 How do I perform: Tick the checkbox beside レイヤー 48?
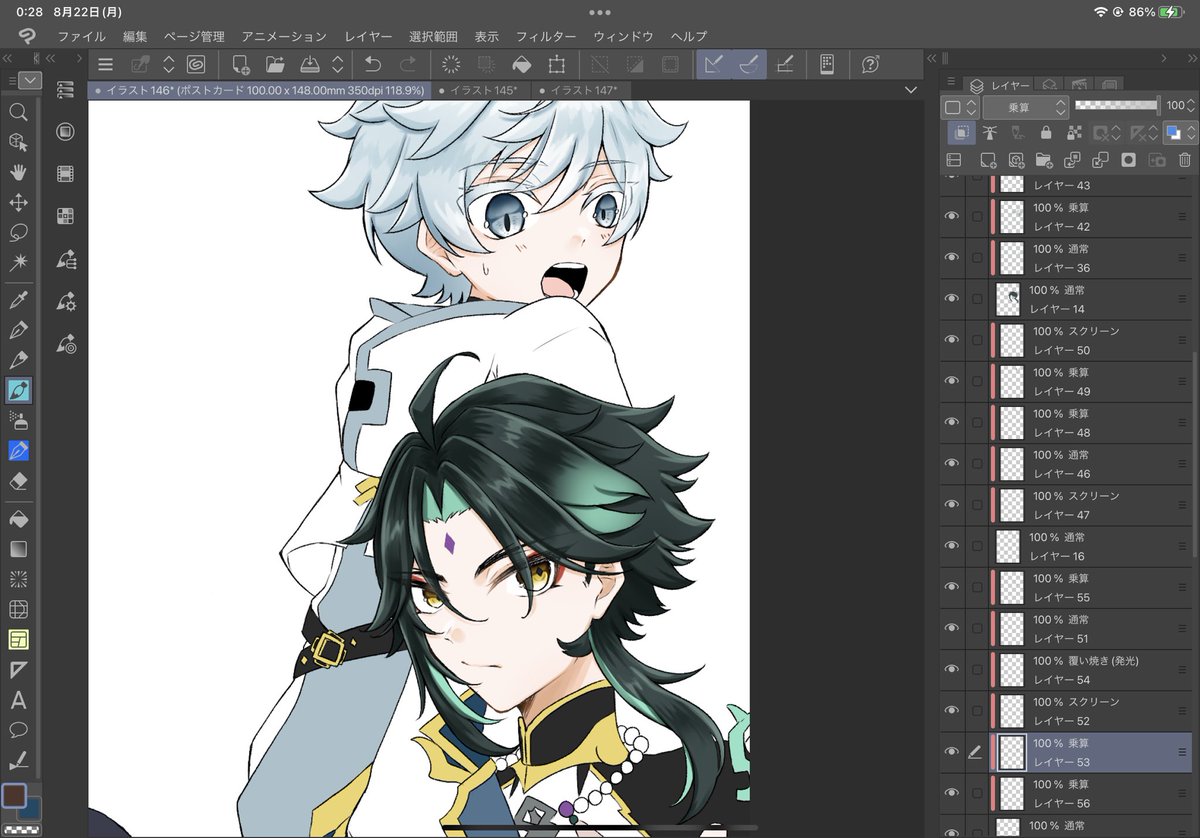pos(977,422)
